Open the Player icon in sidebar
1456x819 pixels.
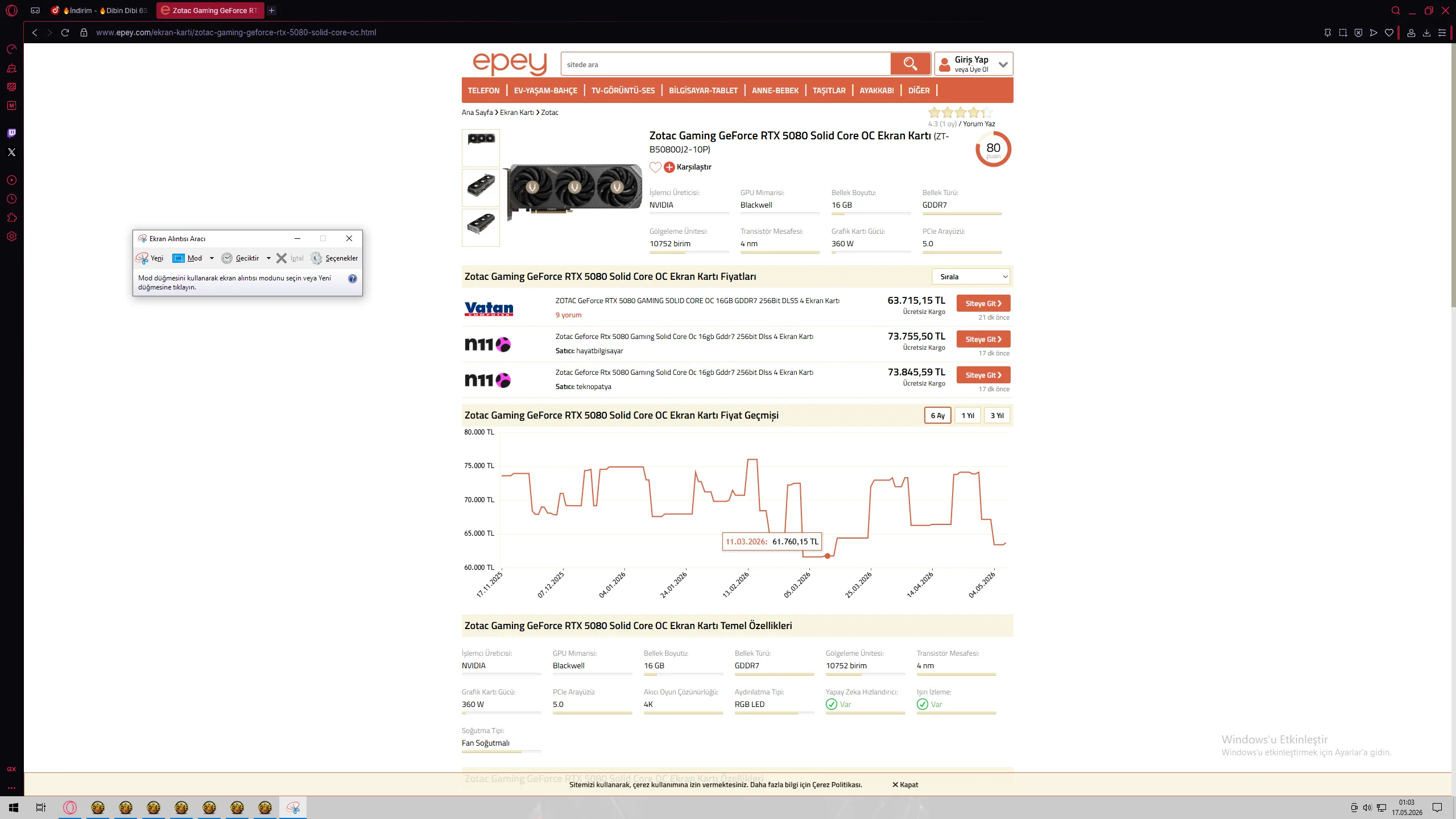point(11,180)
